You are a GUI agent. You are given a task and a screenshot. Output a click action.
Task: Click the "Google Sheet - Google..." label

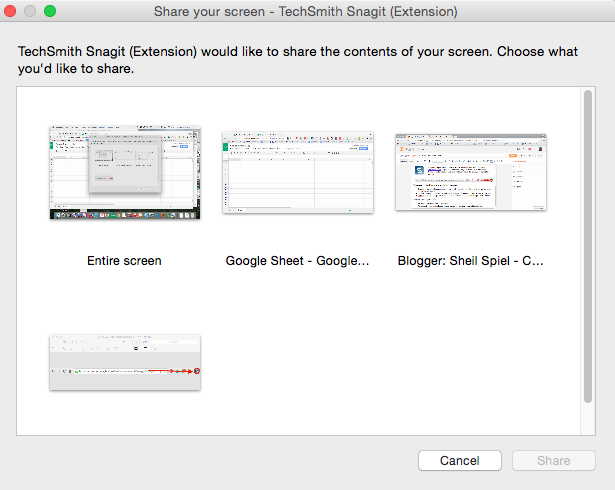tap(298, 261)
